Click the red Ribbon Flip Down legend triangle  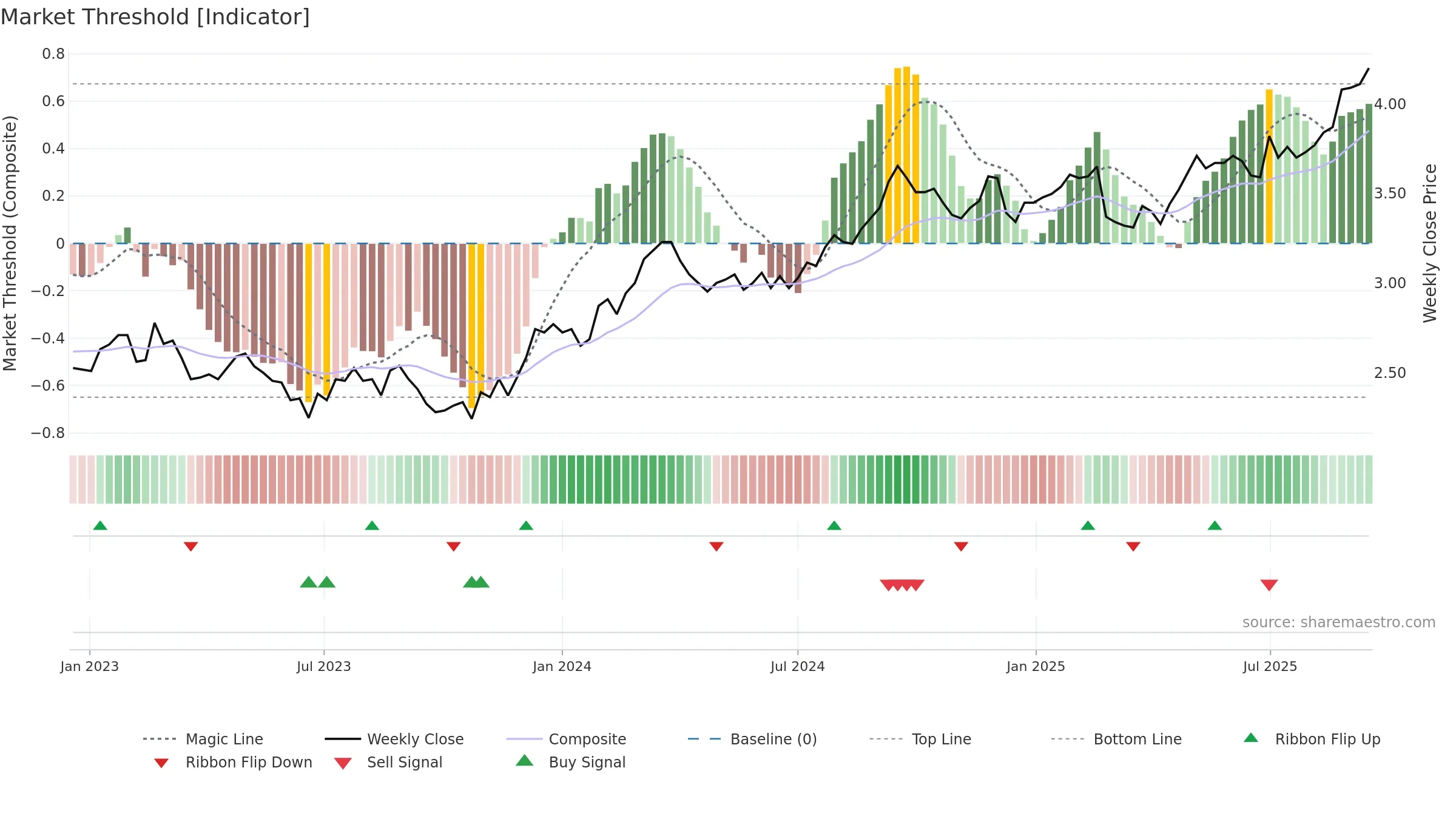[x=161, y=763]
